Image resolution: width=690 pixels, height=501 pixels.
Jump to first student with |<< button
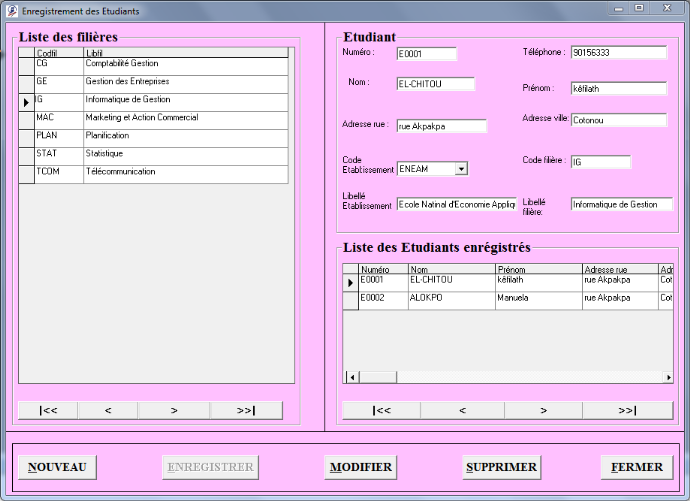pyautogui.click(x=381, y=410)
